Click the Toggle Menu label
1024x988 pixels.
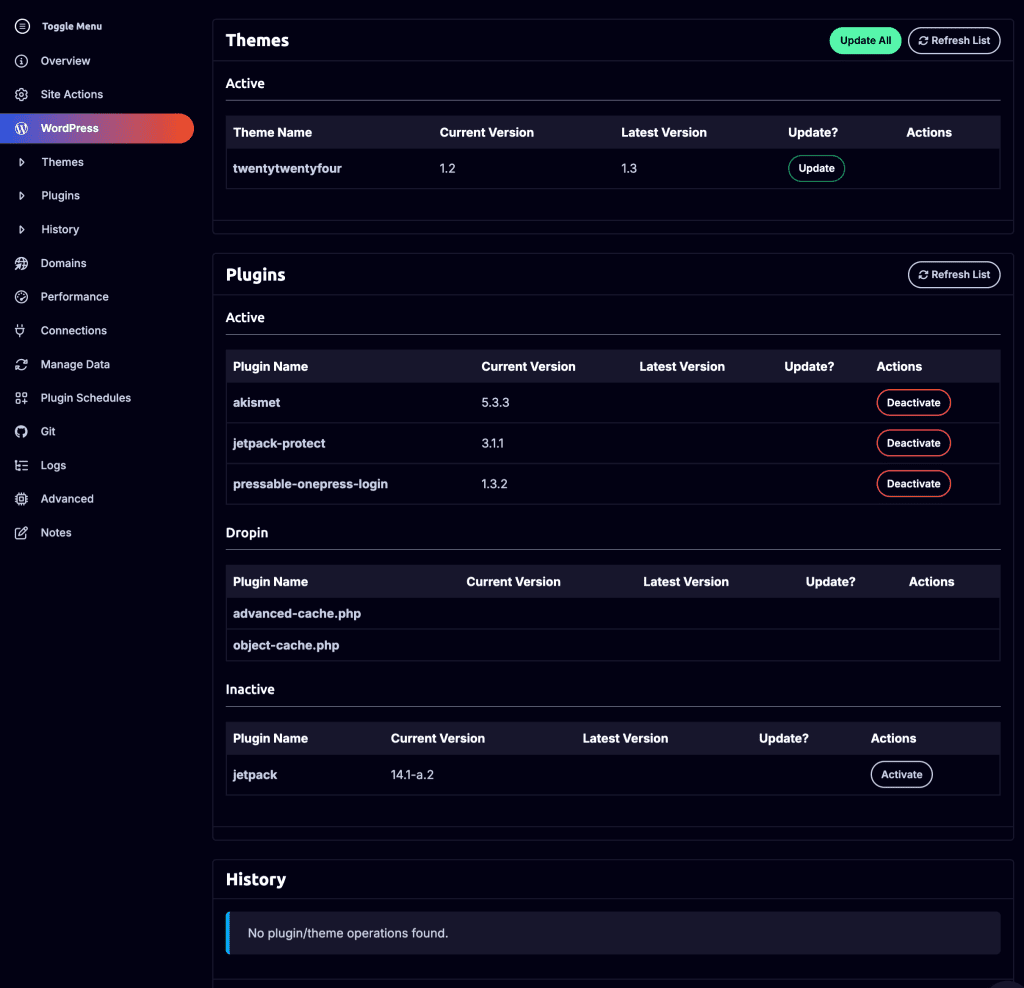72,26
